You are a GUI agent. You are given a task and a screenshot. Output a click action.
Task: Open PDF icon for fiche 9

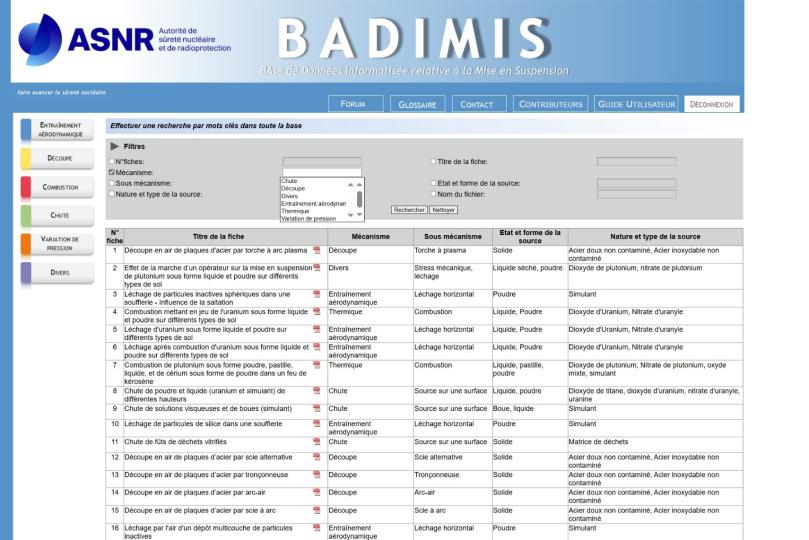(x=317, y=408)
